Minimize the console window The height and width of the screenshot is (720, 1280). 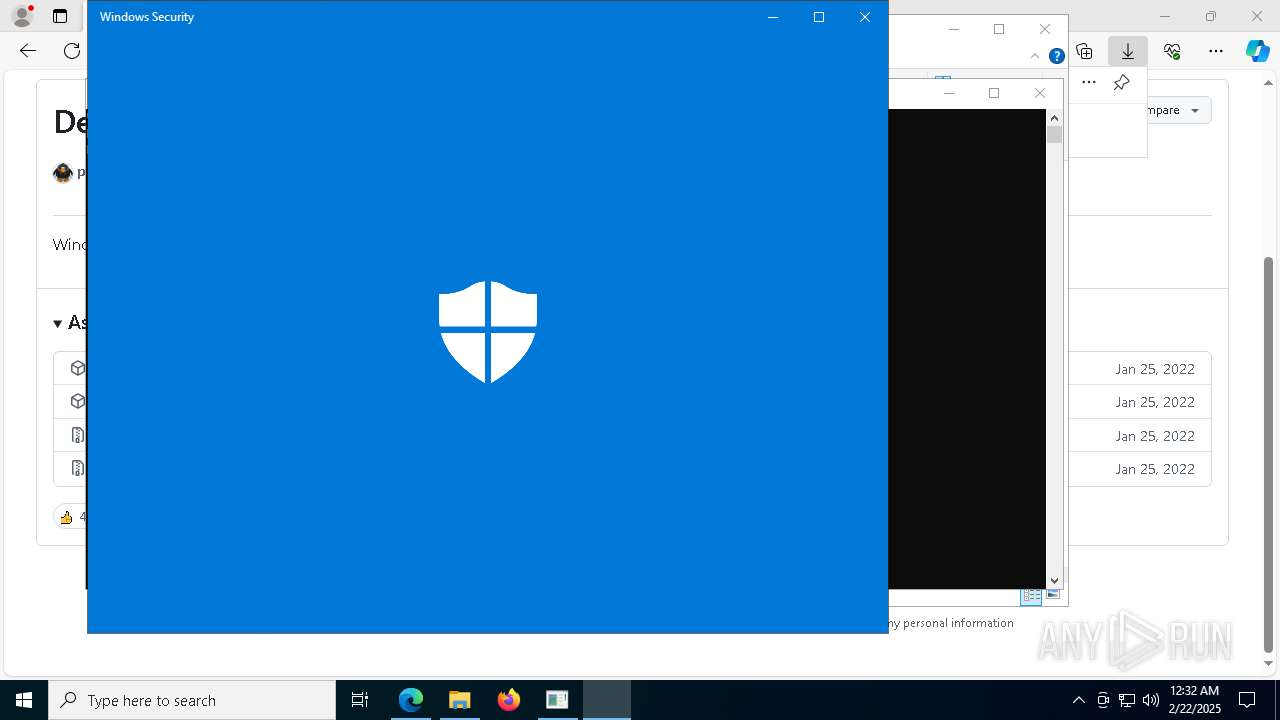[x=949, y=93]
